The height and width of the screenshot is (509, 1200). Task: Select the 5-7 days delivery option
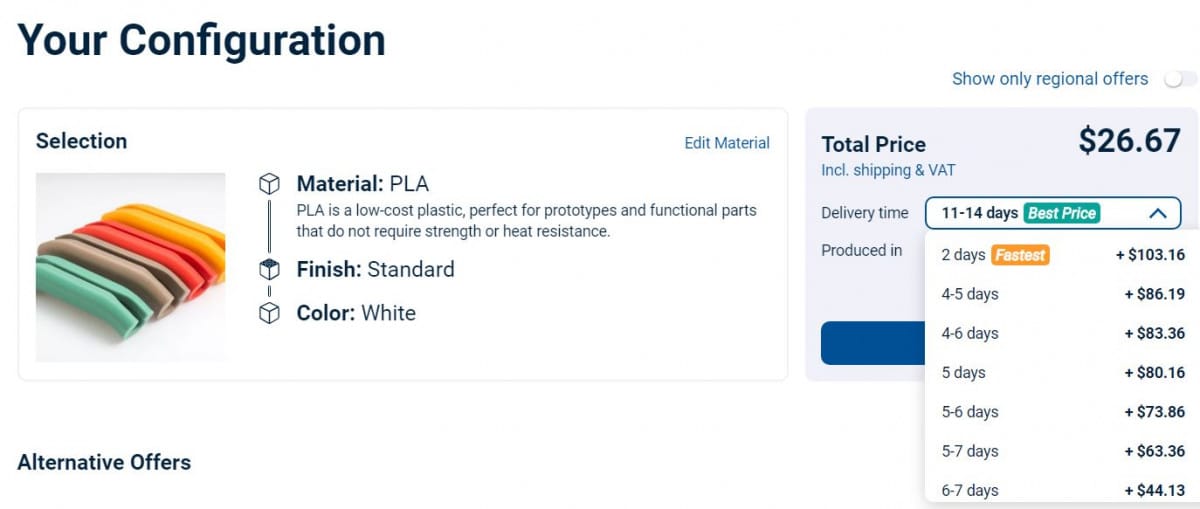(1063, 451)
